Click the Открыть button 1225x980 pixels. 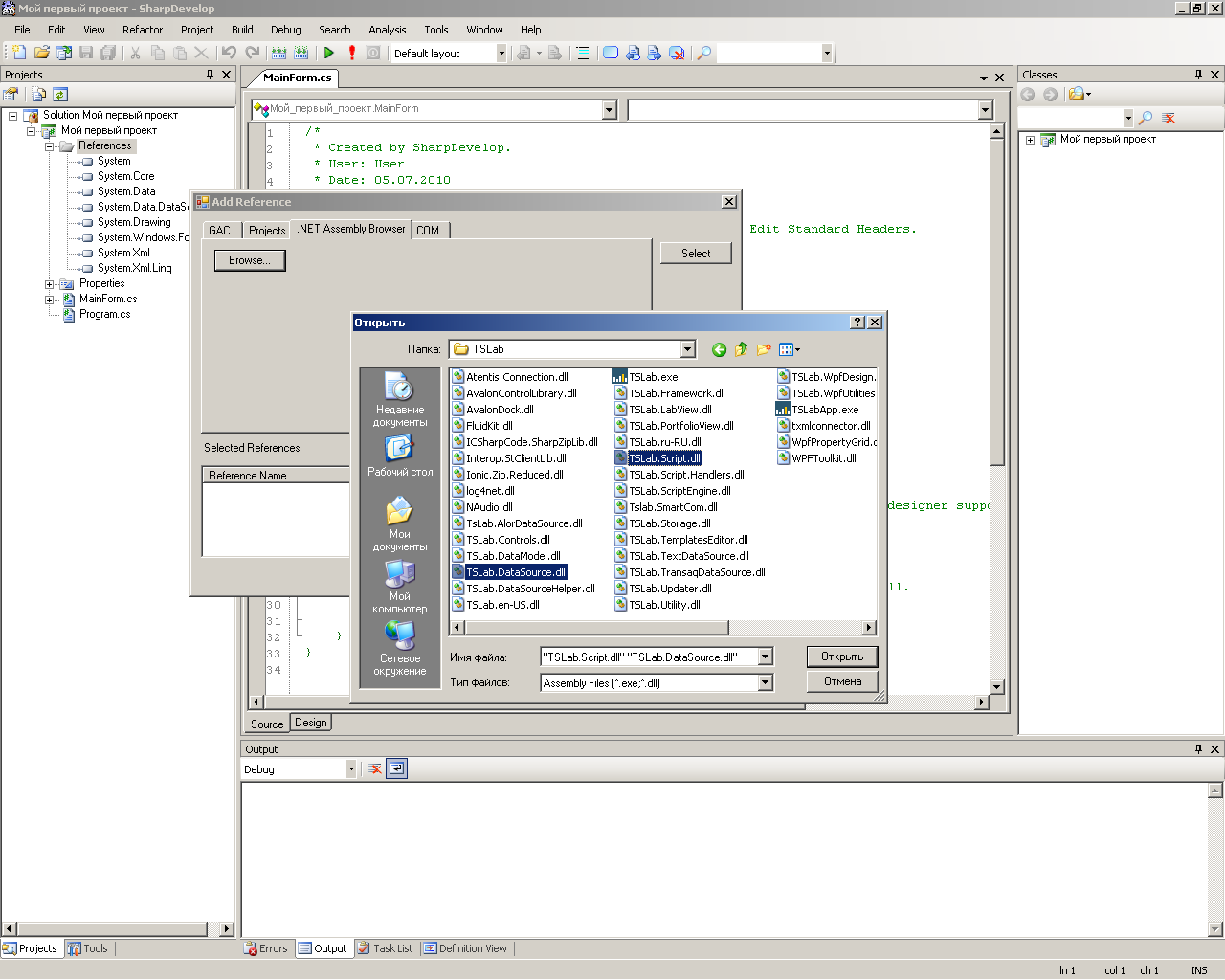coord(841,657)
